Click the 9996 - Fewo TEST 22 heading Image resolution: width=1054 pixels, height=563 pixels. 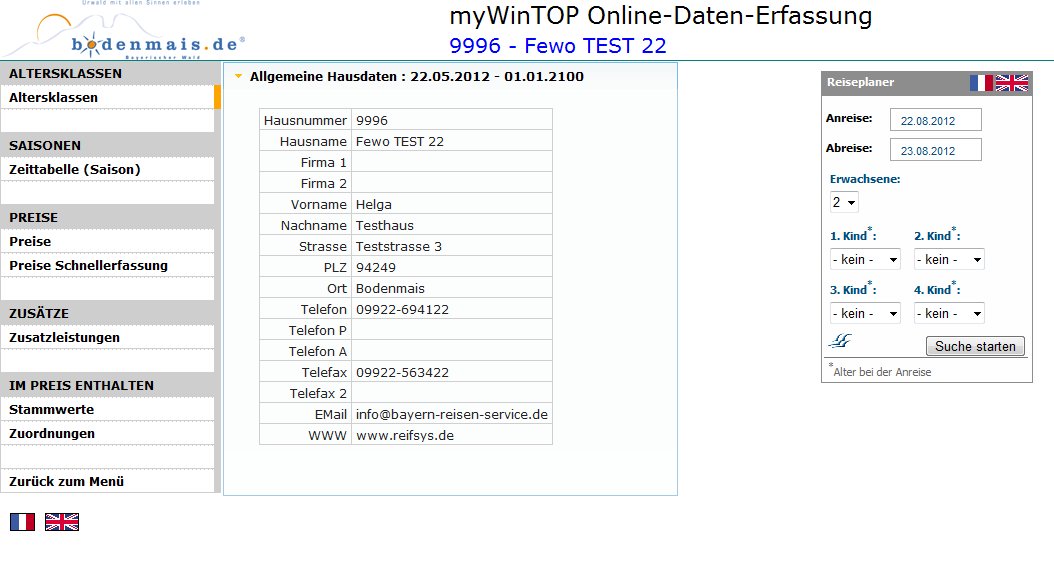(558, 46)
